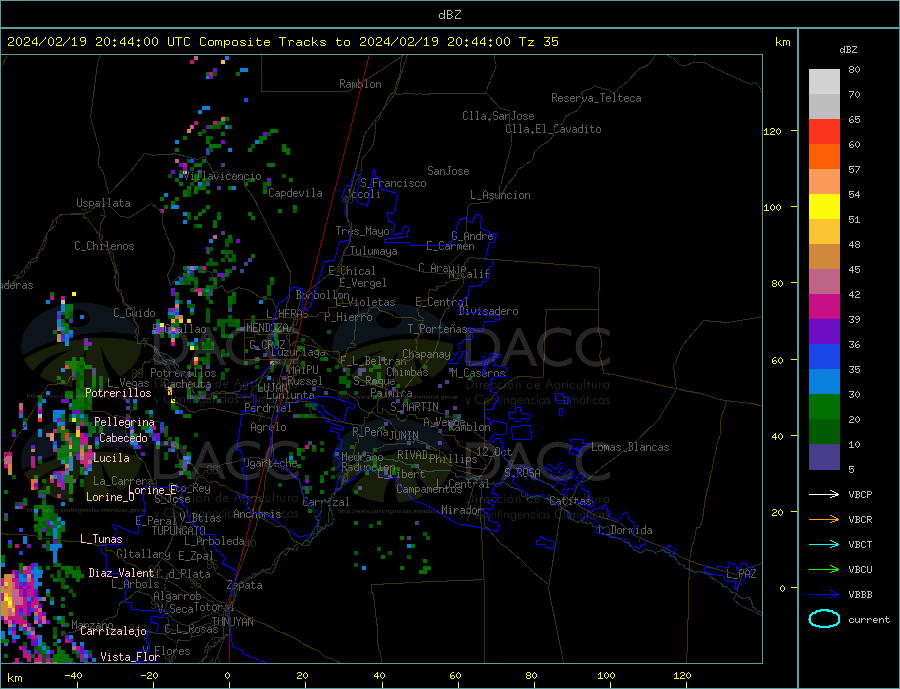Click the L_Asuncion label
This screenshot has height=689, width=900.
click(x=501, y=195)
